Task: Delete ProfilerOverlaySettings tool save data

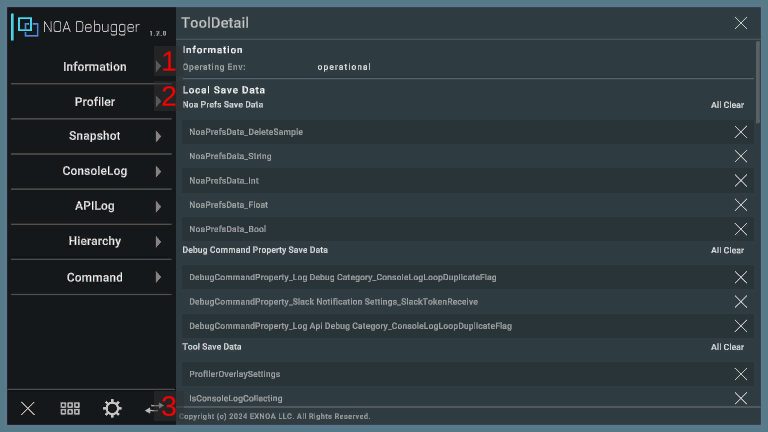Action: (x=741, y=374)
